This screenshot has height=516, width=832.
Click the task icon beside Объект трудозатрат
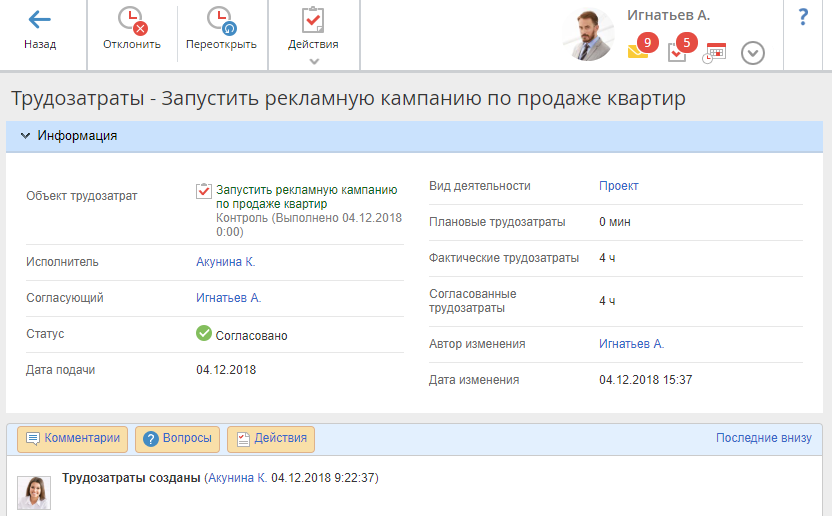(203, 190)
